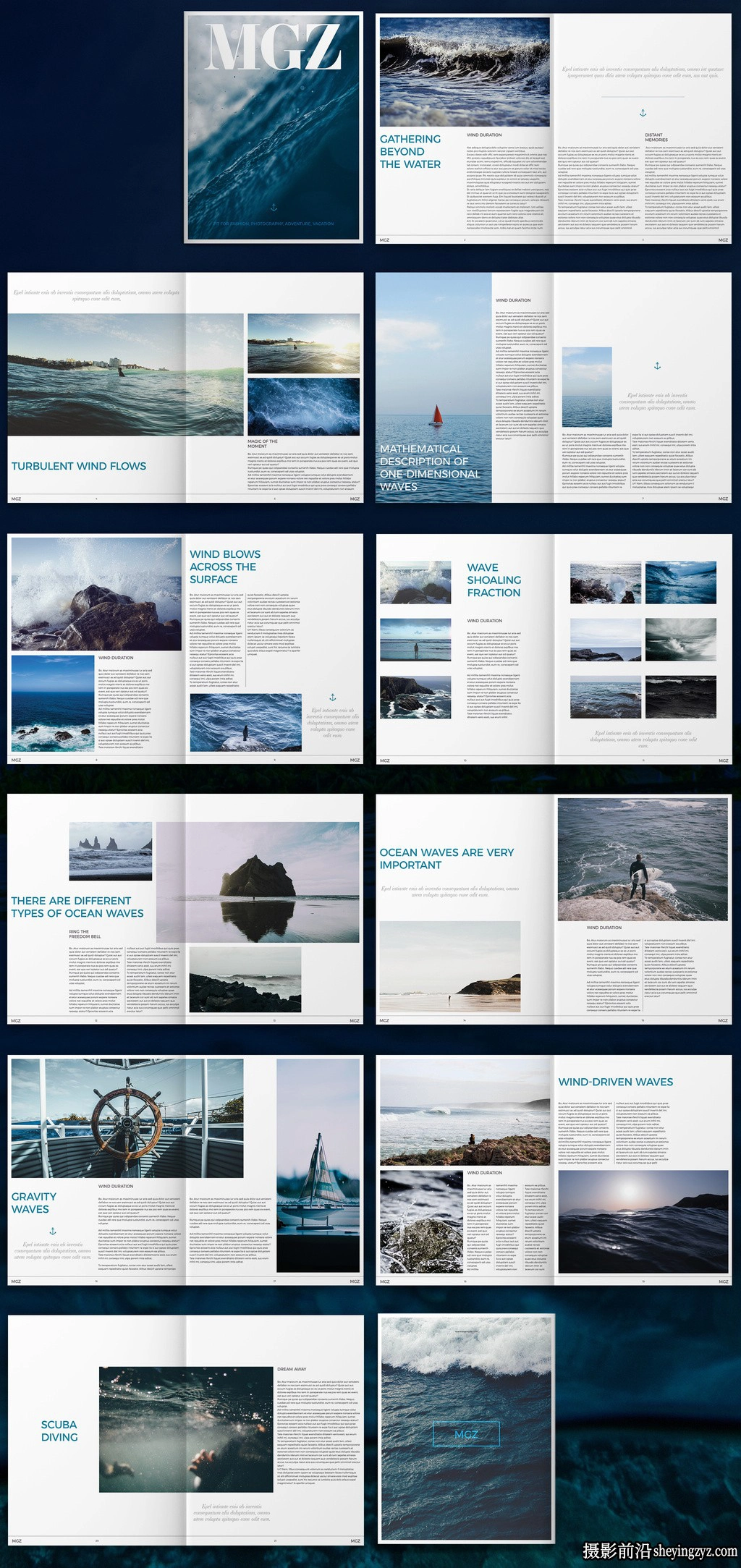Open the misty beach headland photo
Screen dimensions: 741x1568
click(450, 967)
